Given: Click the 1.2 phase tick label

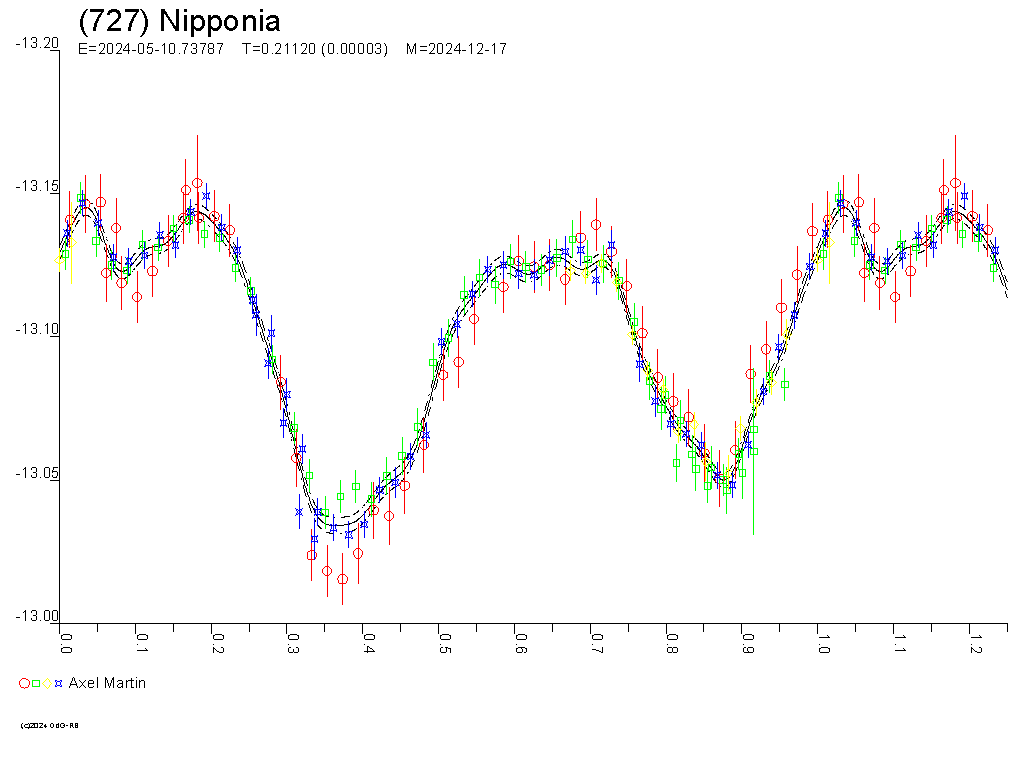Looking at the screenshot, I should pyautogui.click(x=976, y=640).
